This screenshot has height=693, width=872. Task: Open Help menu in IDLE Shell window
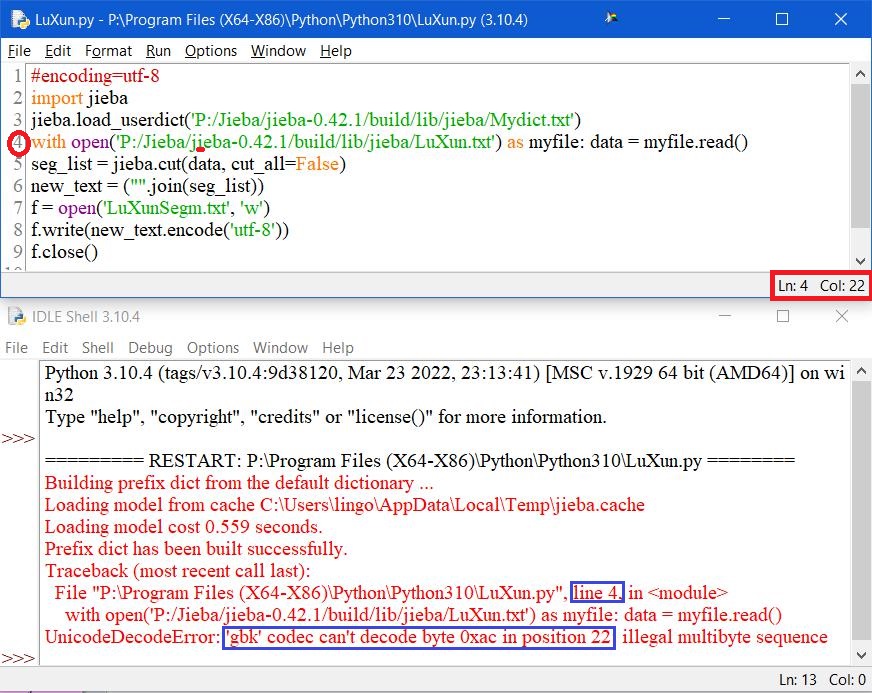pyautogui.click(x=338, y=348)
